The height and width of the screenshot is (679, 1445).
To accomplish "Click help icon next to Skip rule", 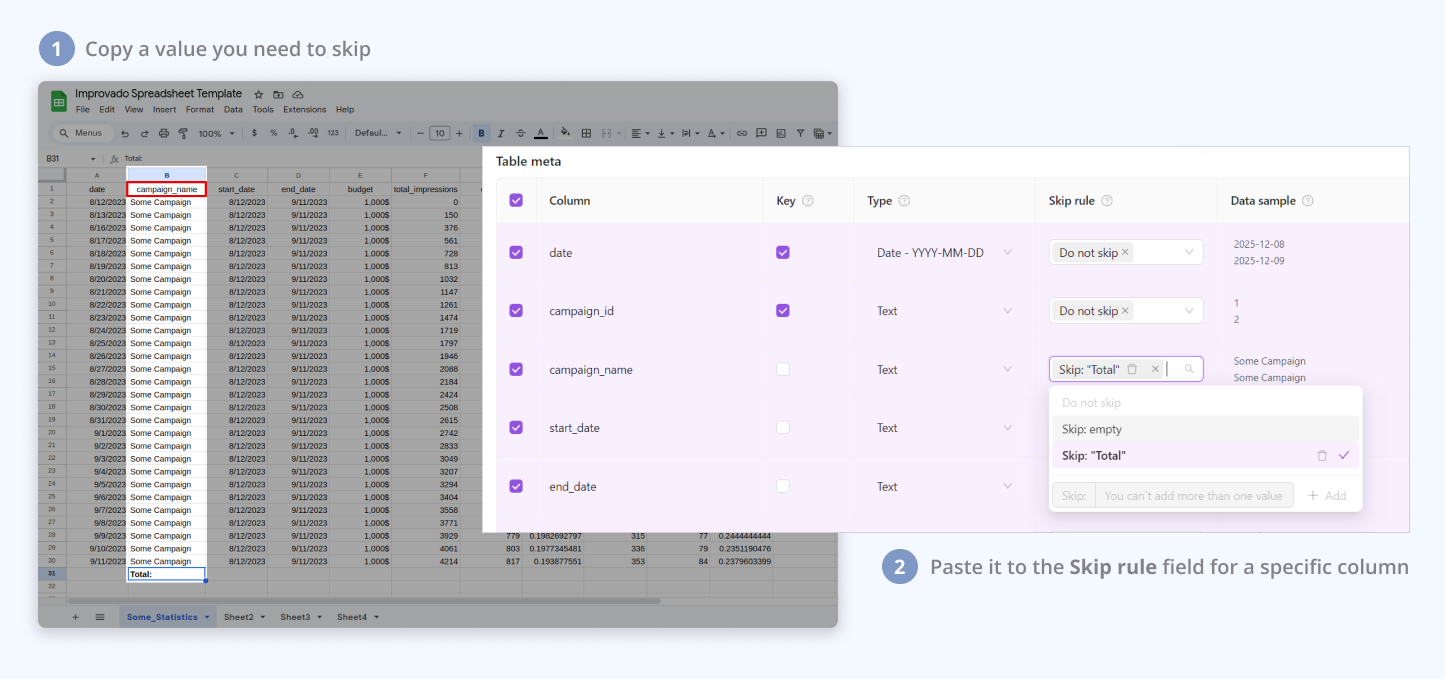I will 1107,201.
